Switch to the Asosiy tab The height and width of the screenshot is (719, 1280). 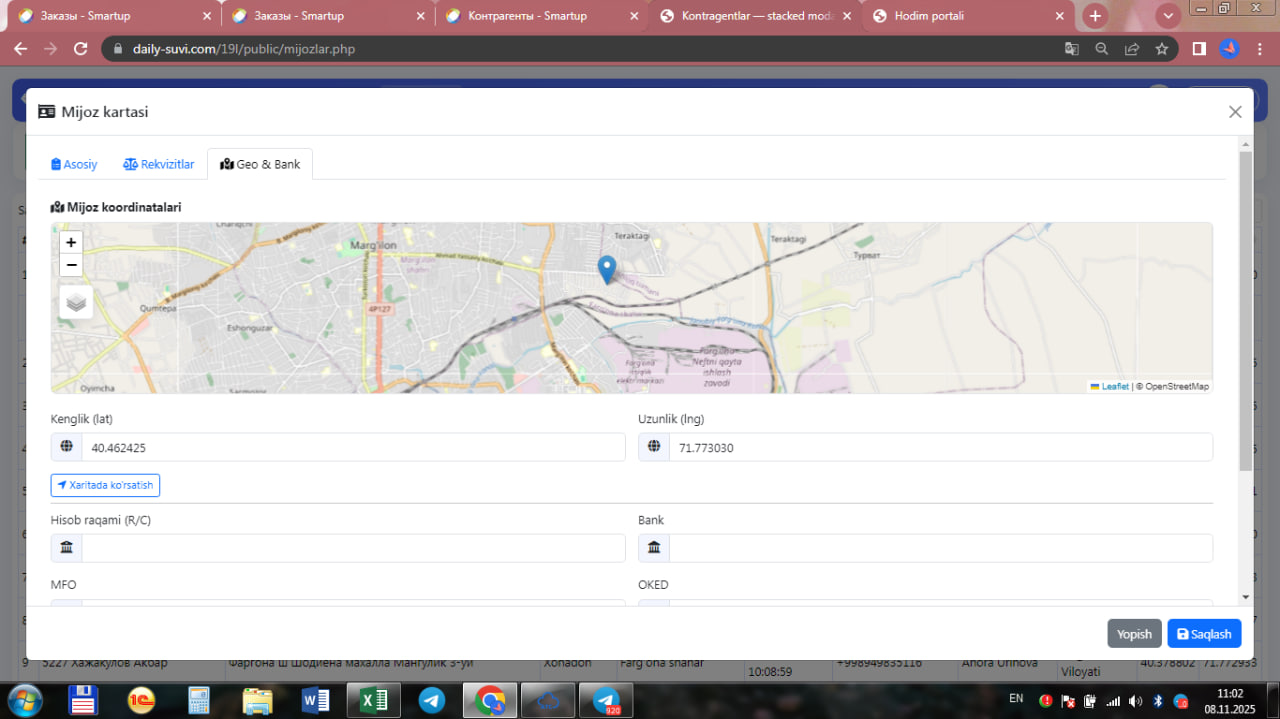point(74,164)
